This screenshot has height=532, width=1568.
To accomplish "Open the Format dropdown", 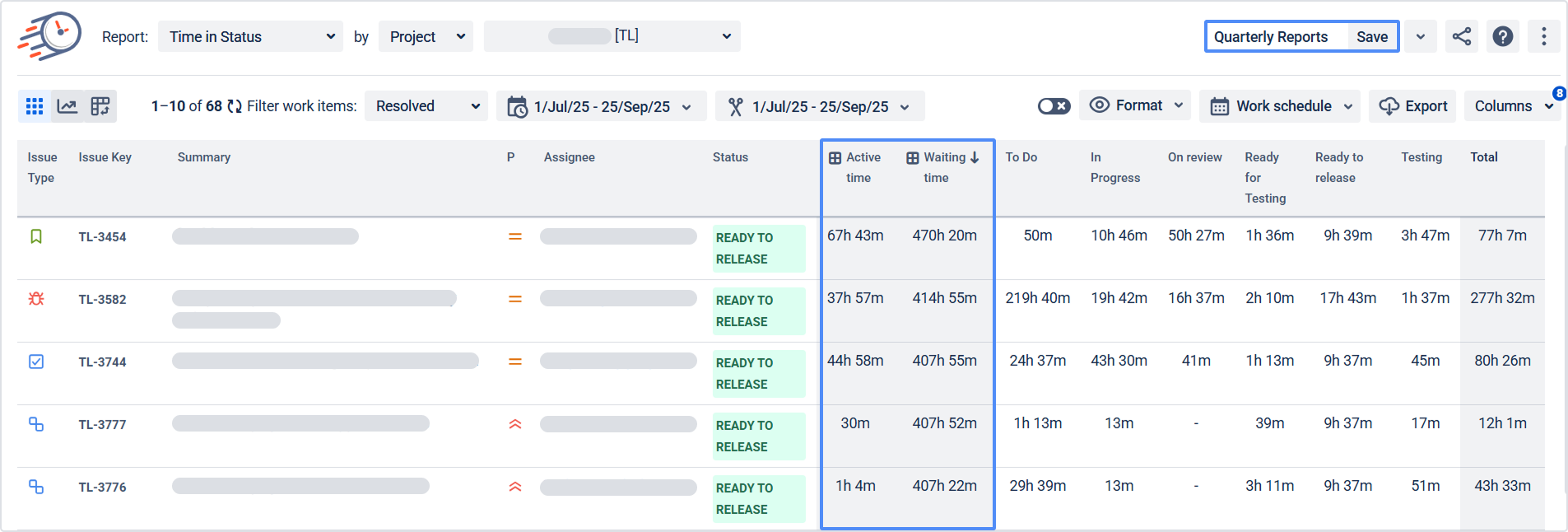I will pos(1135,105).
